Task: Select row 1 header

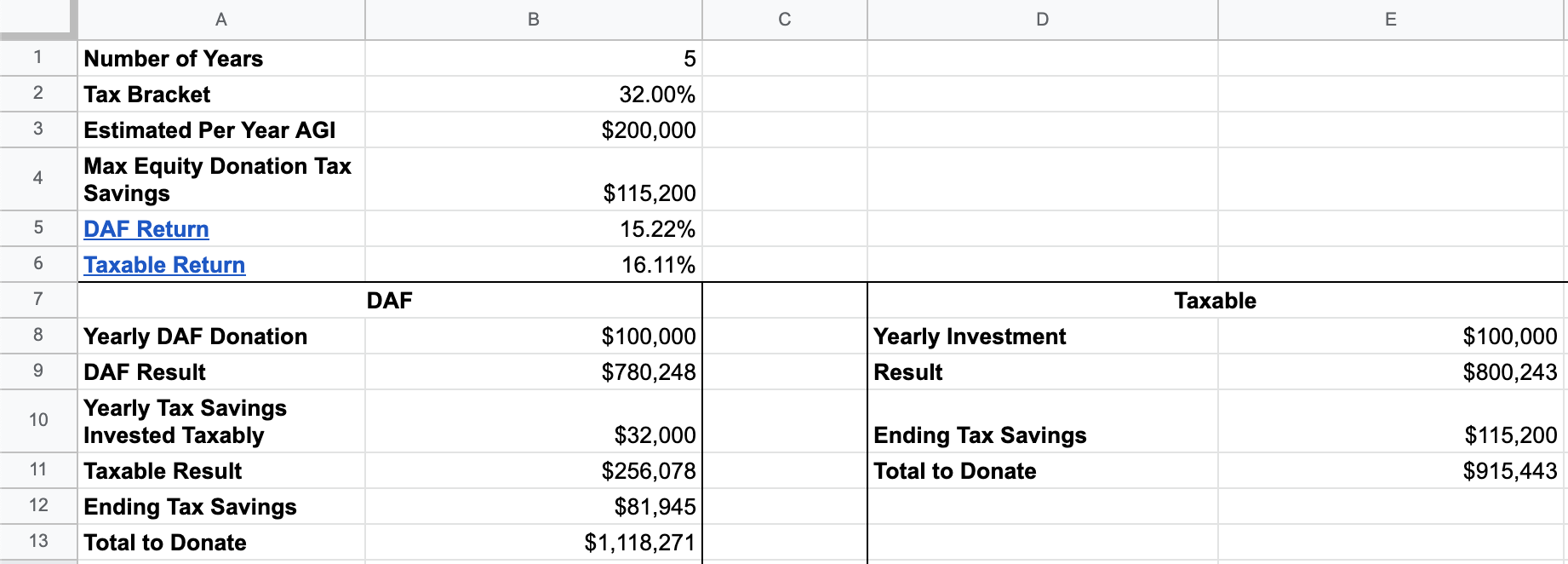Action: [x=37, y=58]
